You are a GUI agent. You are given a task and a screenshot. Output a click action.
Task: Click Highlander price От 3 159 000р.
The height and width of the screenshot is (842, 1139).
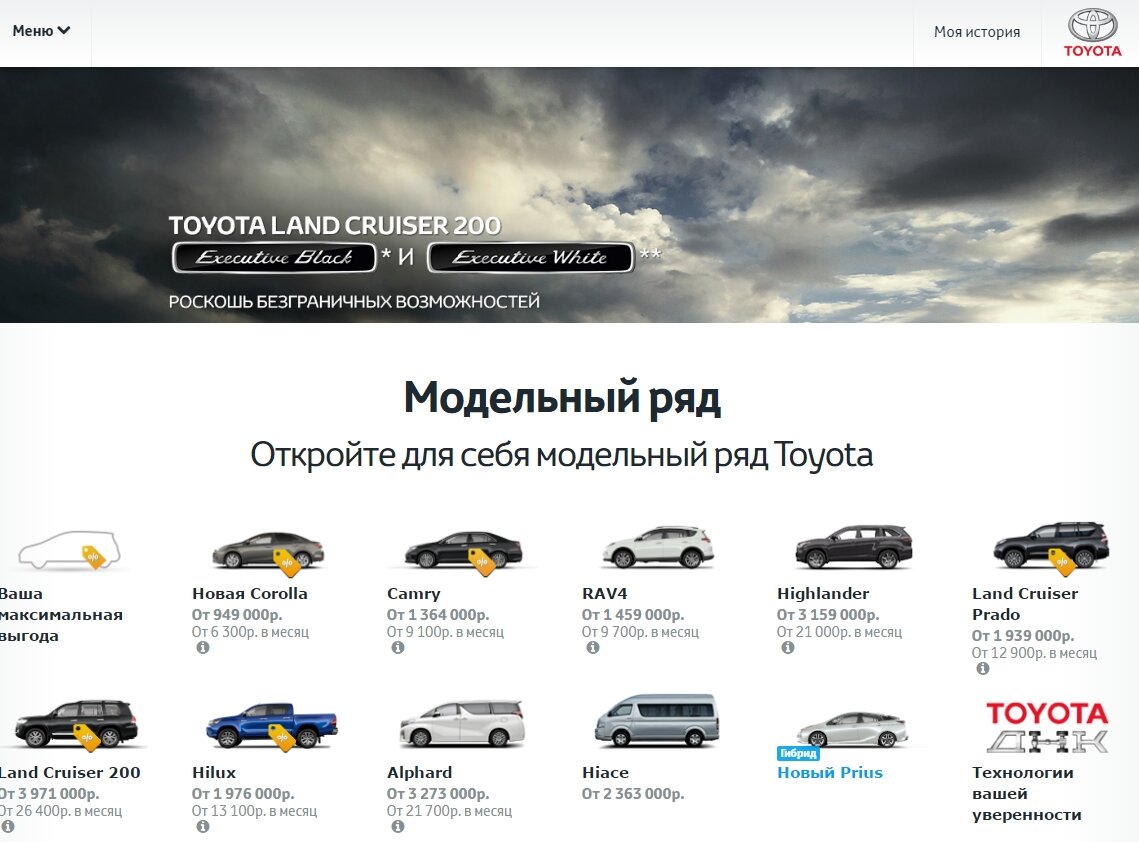pos(828,615)
